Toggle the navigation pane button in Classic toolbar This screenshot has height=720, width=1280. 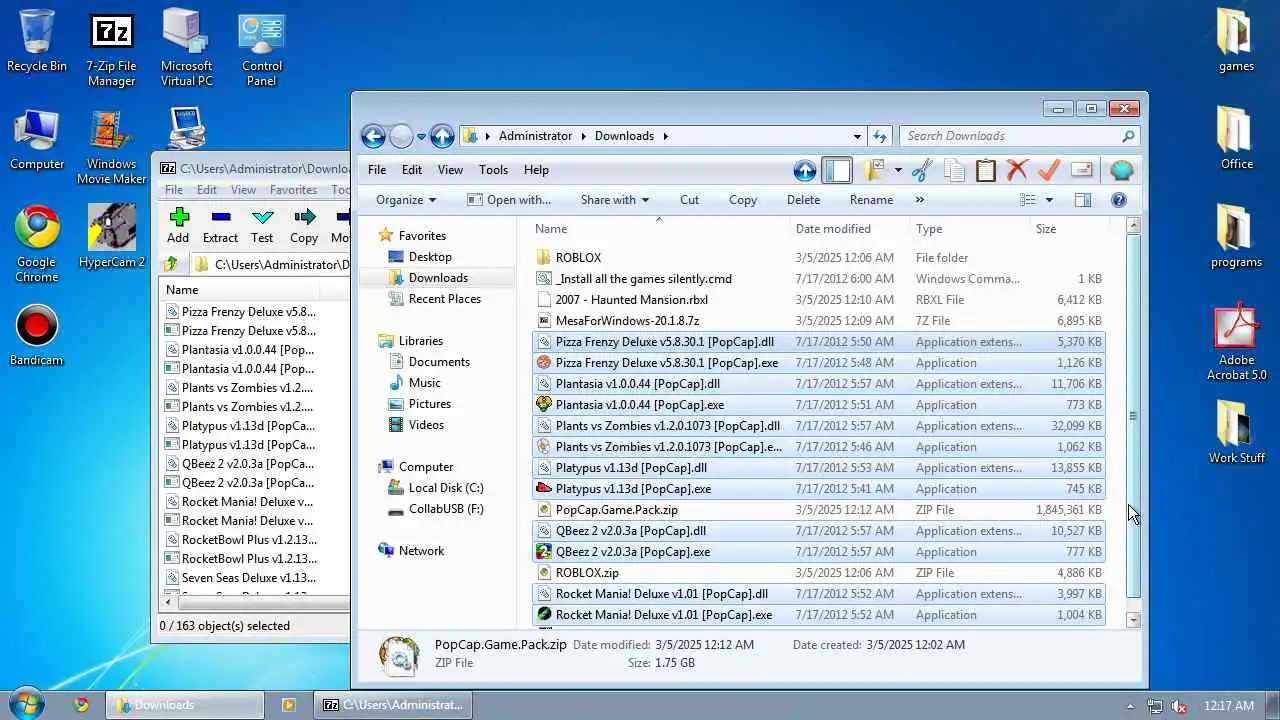pyautogui.click(x=837, y=170)
